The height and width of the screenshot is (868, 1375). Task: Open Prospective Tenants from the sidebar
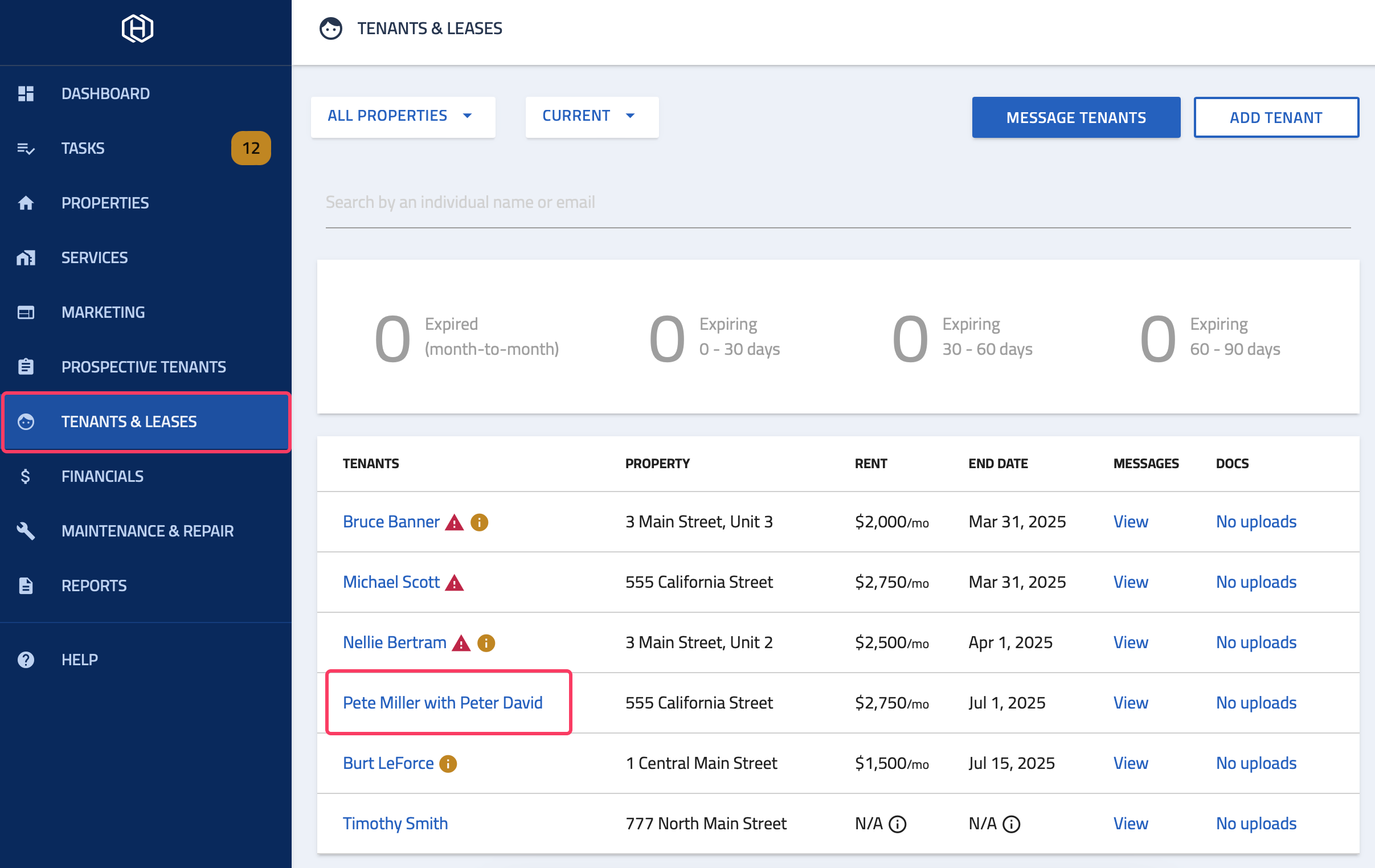144,367
